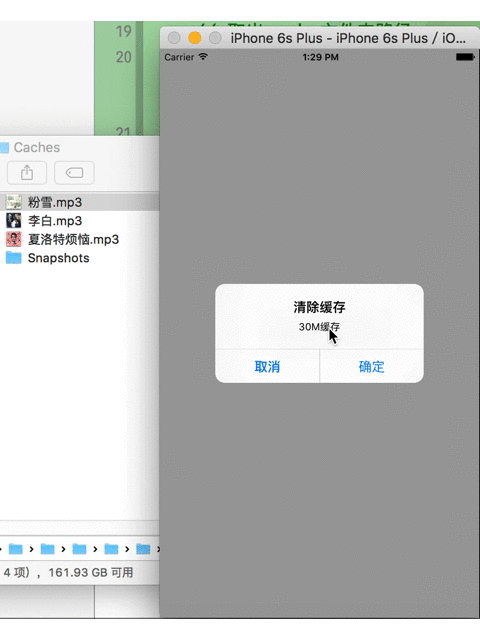Select the file 李白.mp3
This screenshot has width=480, height=640.
(x=80, y=221)
